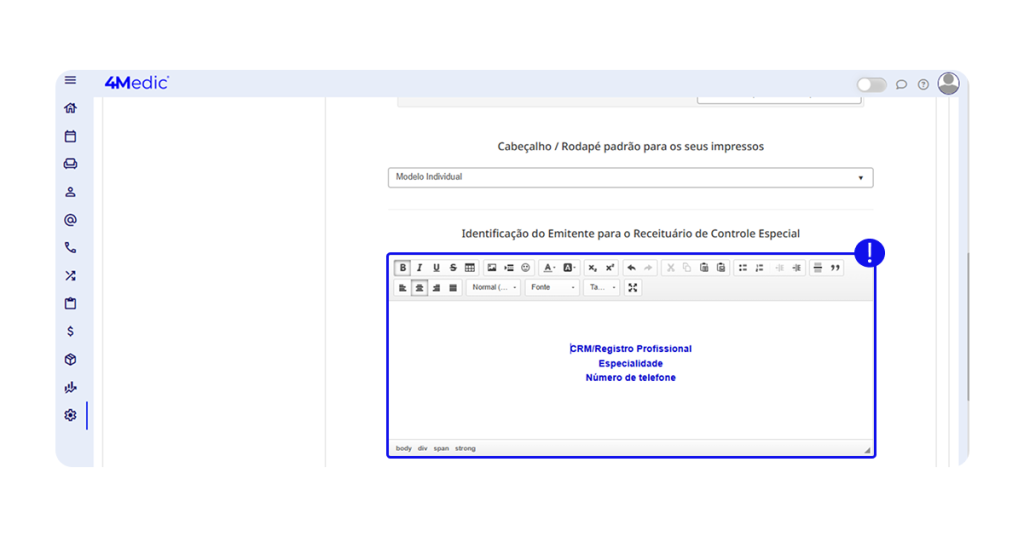Toggle bold formatting in the editor
The height and width of the screenshot is (537, 1024).
click(x=403, y=268)
